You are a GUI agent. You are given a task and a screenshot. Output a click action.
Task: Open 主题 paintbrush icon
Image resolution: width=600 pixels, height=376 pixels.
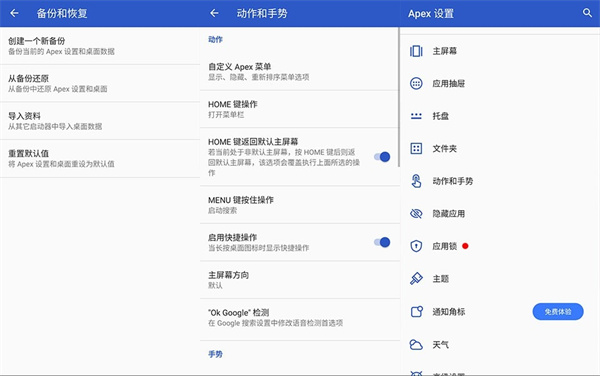click(416, 278)
